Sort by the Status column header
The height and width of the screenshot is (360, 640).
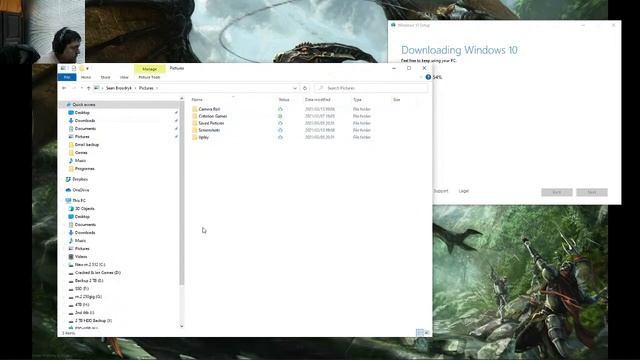[284, 100]
